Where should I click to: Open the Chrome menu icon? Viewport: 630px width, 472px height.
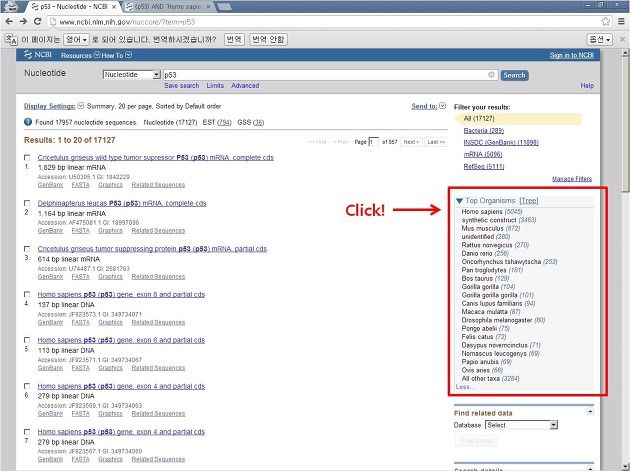pyautogui.click(x=621, y=22)
